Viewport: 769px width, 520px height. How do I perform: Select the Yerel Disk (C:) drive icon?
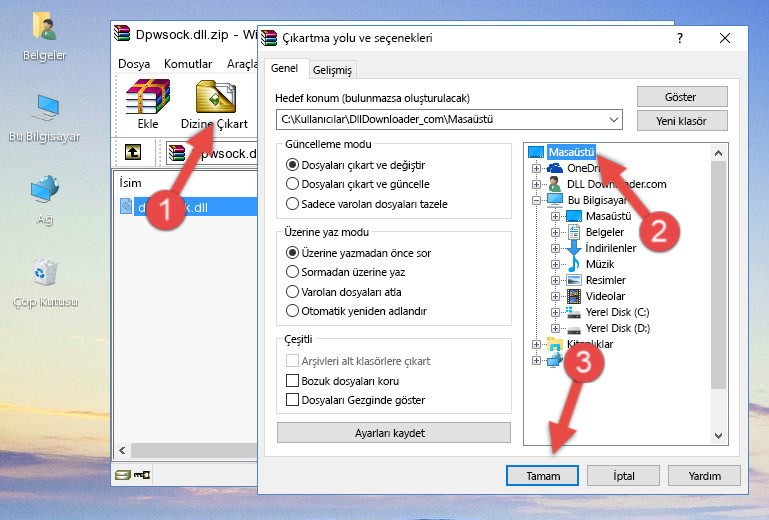pos(574,312)
